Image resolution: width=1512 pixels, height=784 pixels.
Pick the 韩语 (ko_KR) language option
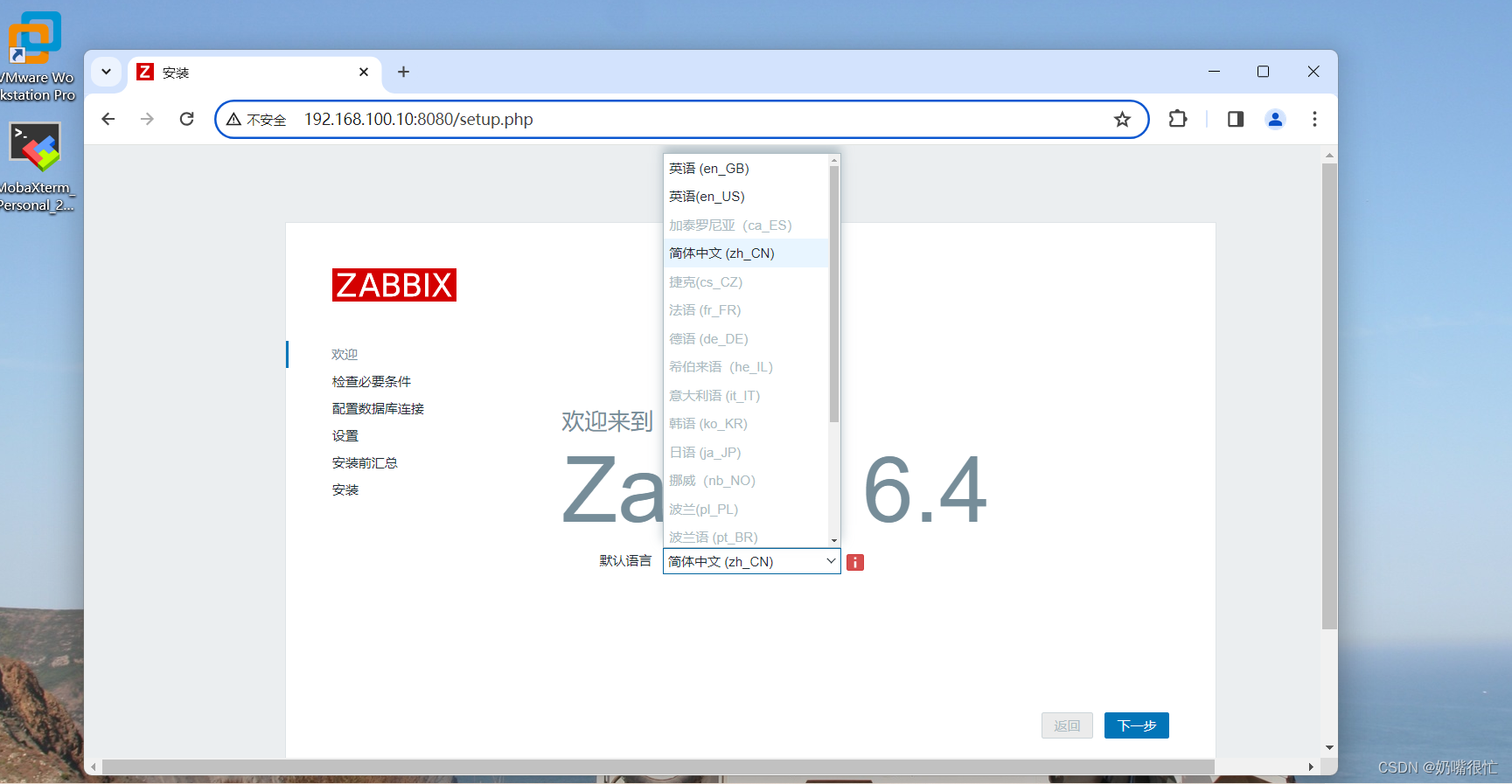(746, 424)
